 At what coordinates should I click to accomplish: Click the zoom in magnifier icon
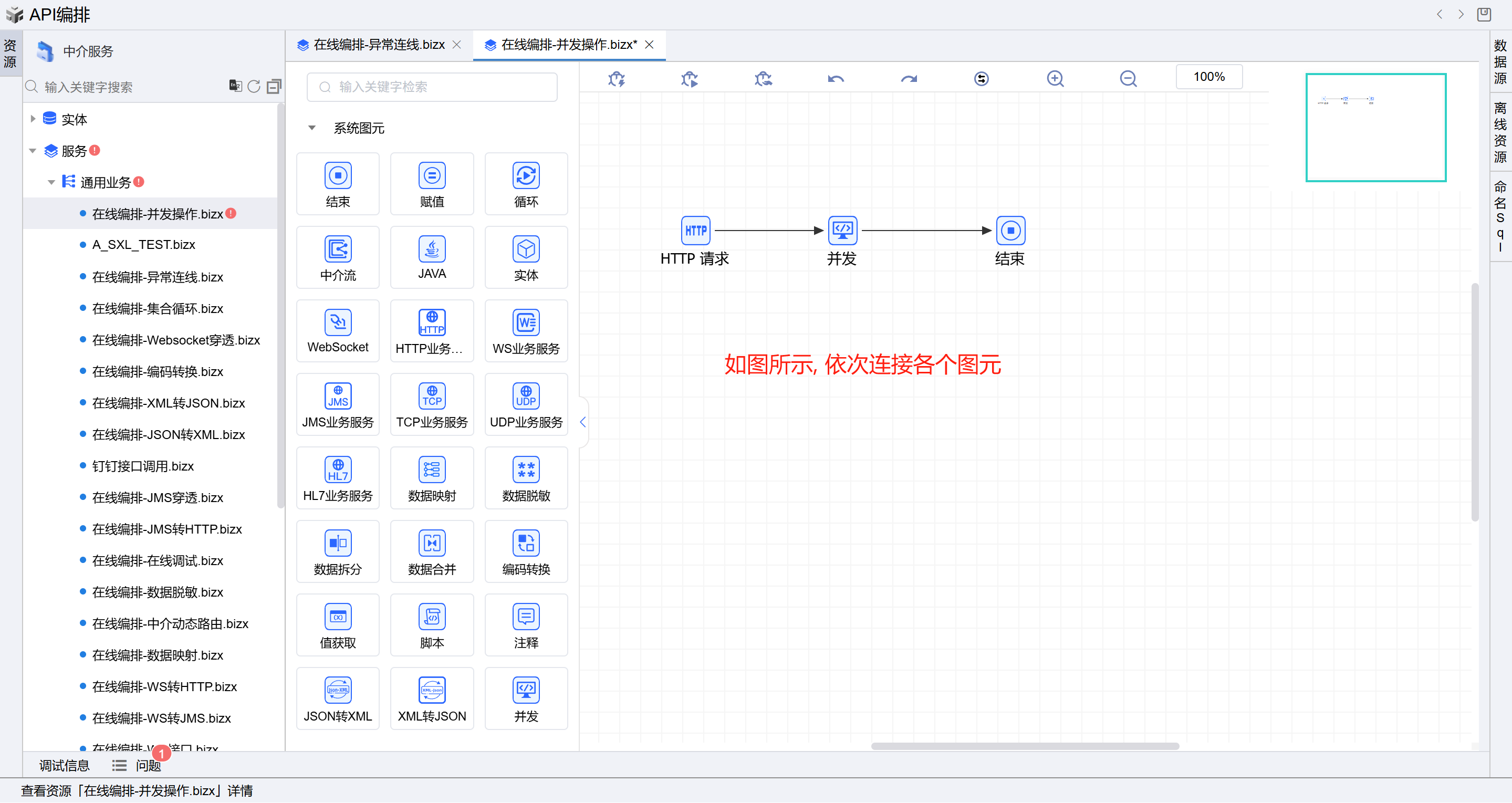[1055, 79]
